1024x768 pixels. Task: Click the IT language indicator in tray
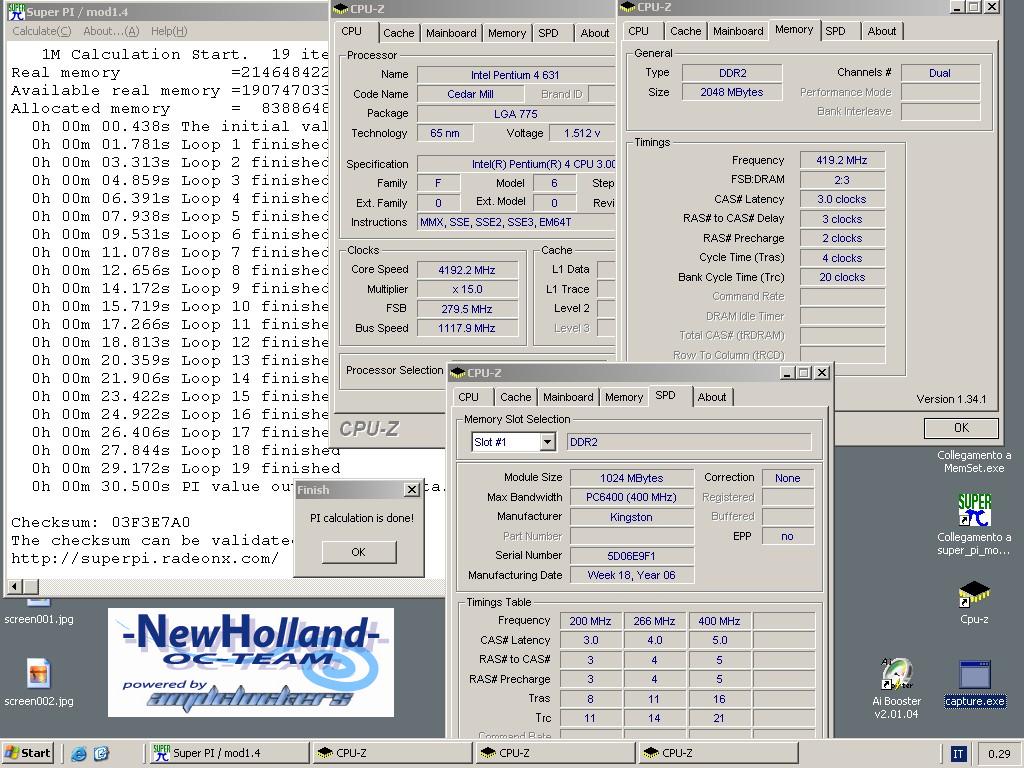click(x=957, y=754)
